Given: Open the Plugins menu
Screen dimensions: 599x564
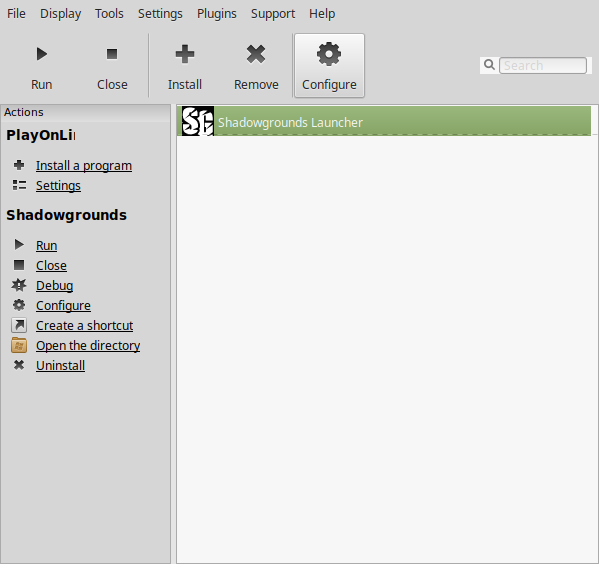Looking at the screenshot, I should coord(217,14).
